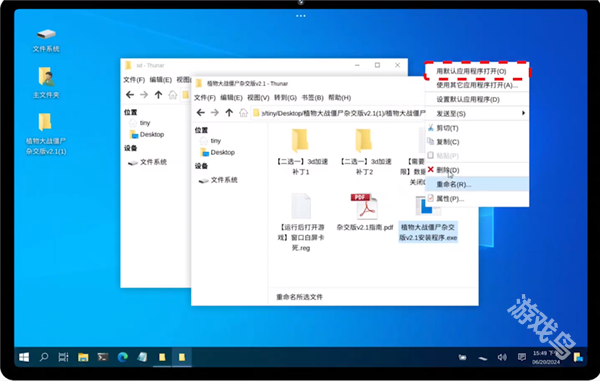Select 窗口白屏卡死.reg file icon

tap(301, 206)
